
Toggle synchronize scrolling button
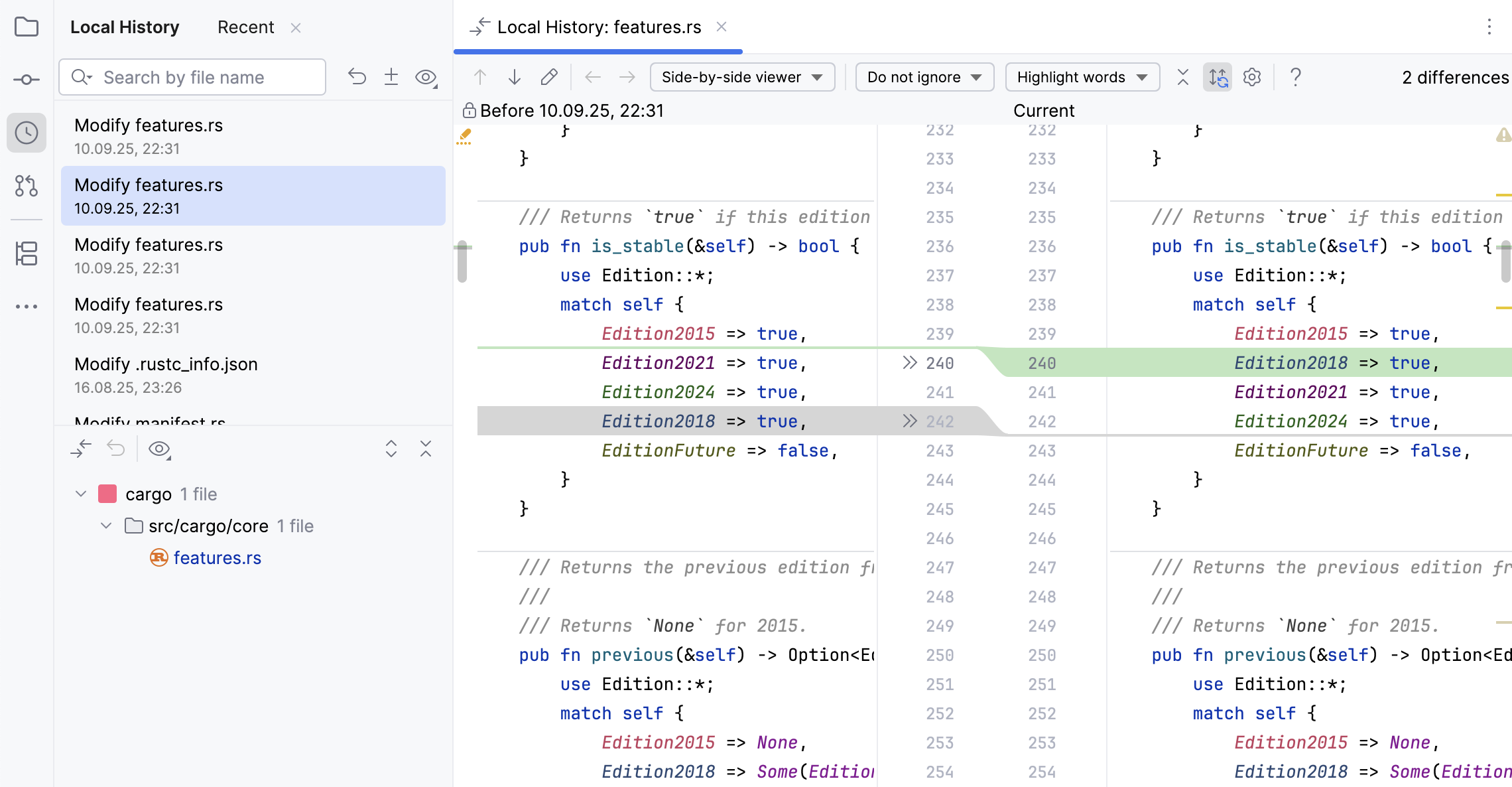[1218, 77]
